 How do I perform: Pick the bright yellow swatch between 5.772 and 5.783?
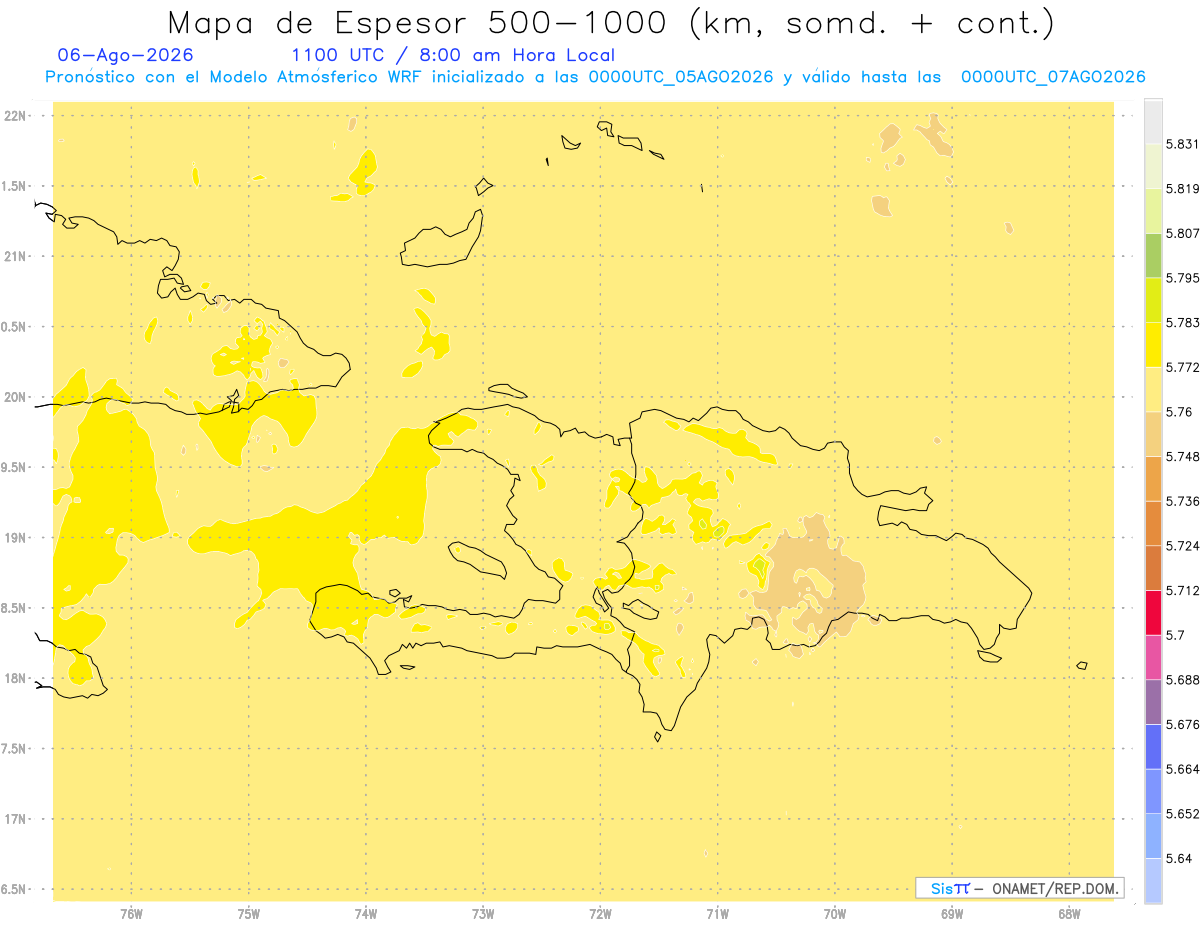coord(1153,345)
